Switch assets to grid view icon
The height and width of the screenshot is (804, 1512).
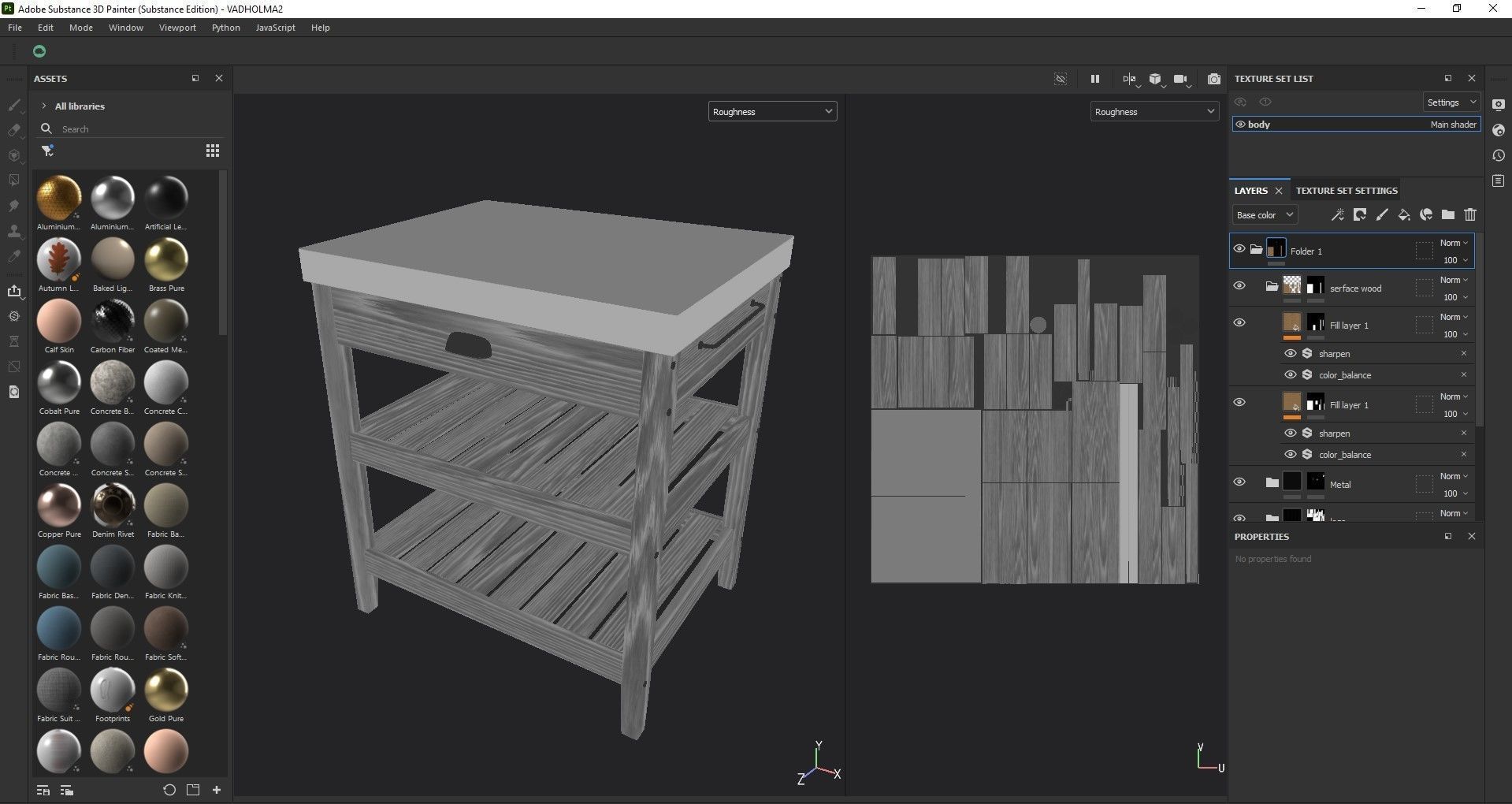pos(213,151)
